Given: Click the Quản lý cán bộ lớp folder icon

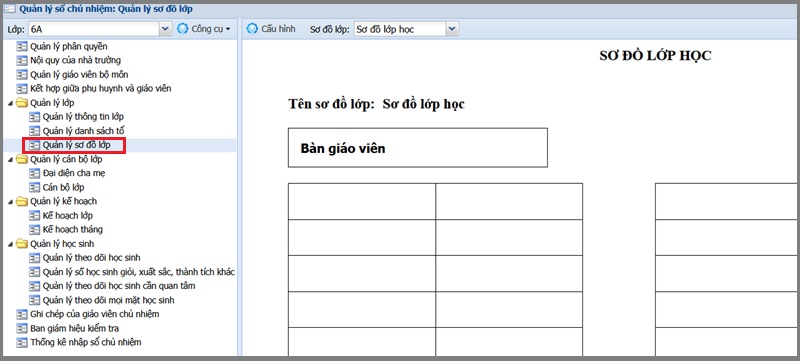Looking at the screenshot, I should (x=21, y=159).
